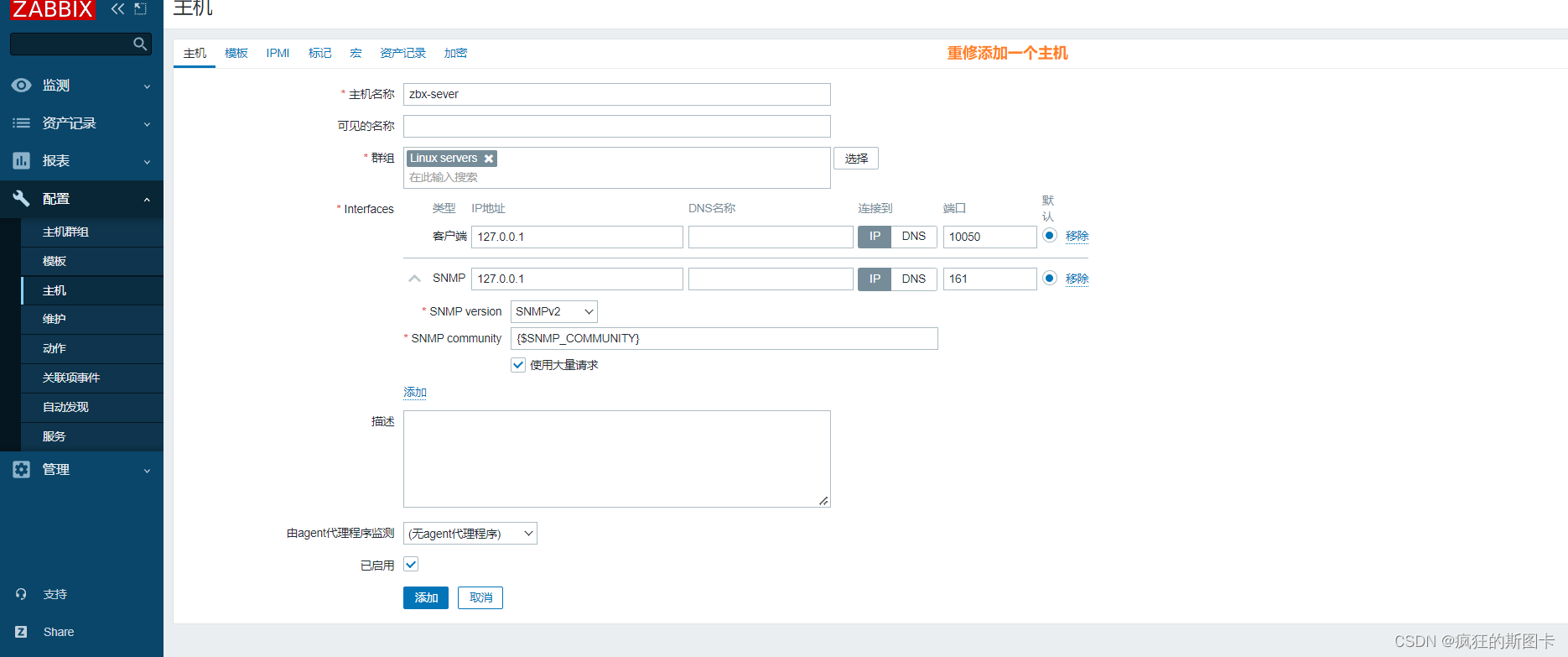
Task: Open 动作 in sidebar
Action: tap(92, 348)
